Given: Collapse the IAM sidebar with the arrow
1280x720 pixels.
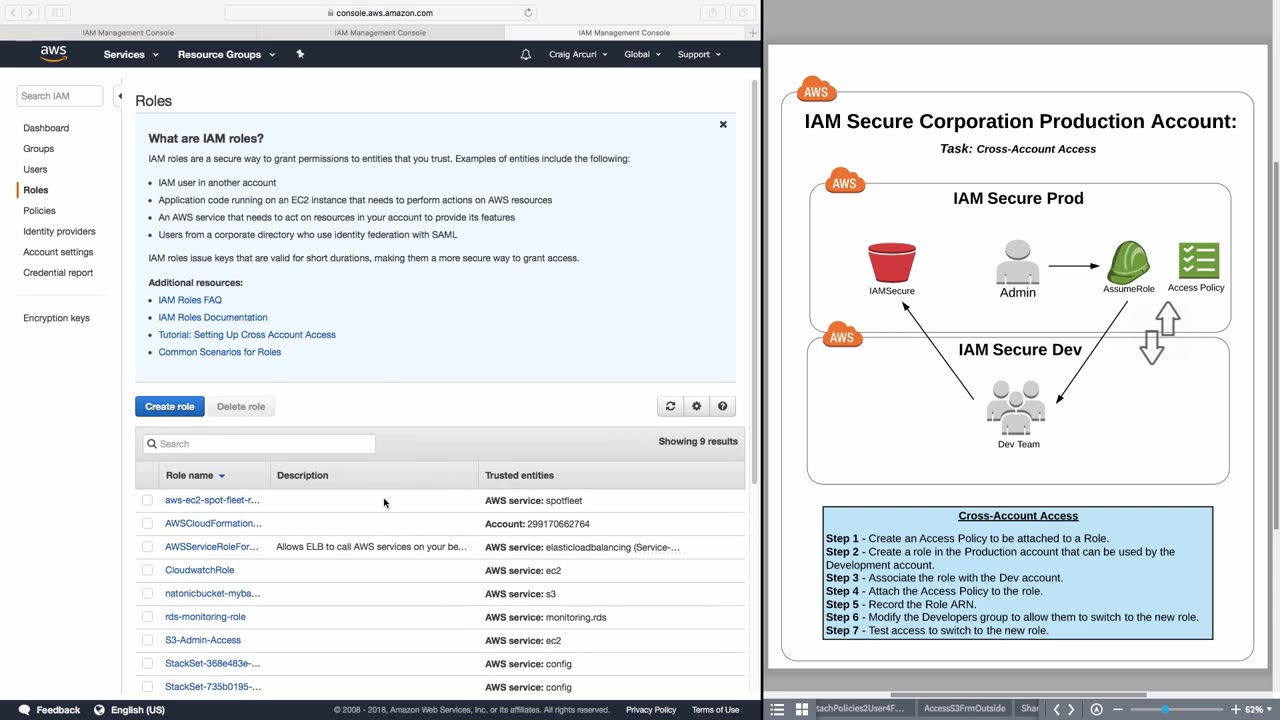Looking at the screenshot, I should point(119,96).
